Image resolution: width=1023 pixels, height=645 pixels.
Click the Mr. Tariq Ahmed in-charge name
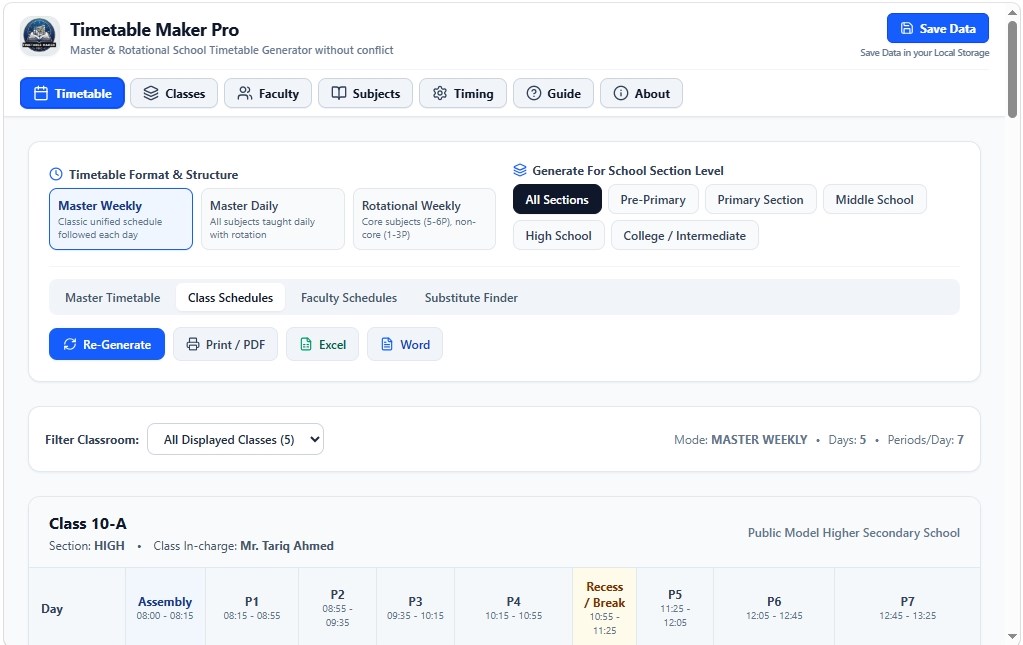[287, 546]
